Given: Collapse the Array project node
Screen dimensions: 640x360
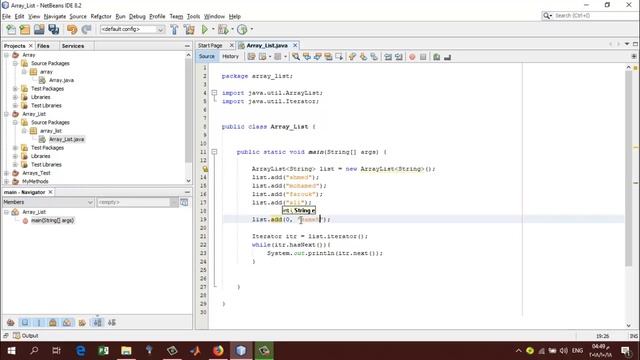Looking at the screenshot, I should tap(7, 55).
